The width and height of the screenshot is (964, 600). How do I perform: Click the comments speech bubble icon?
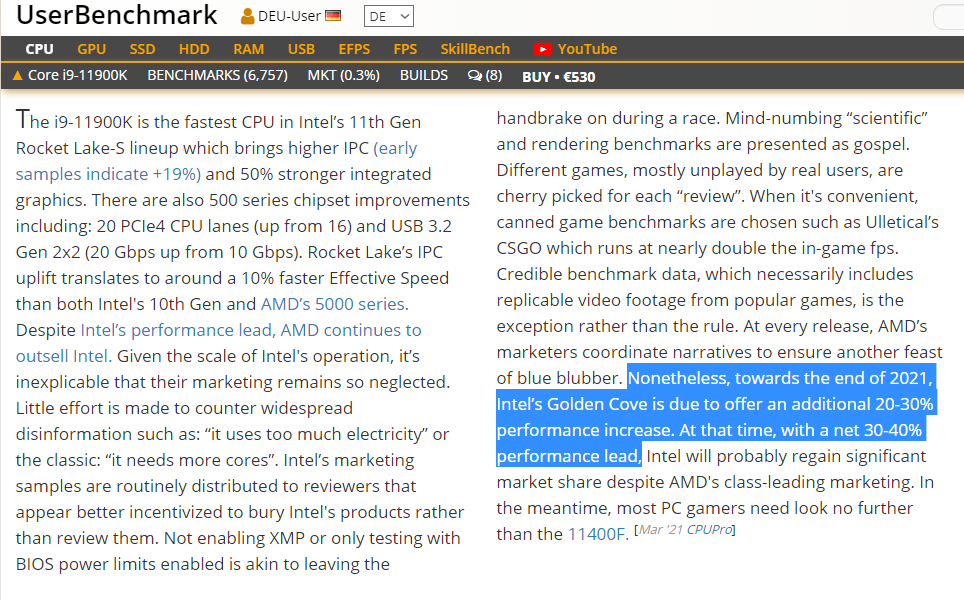475,76
